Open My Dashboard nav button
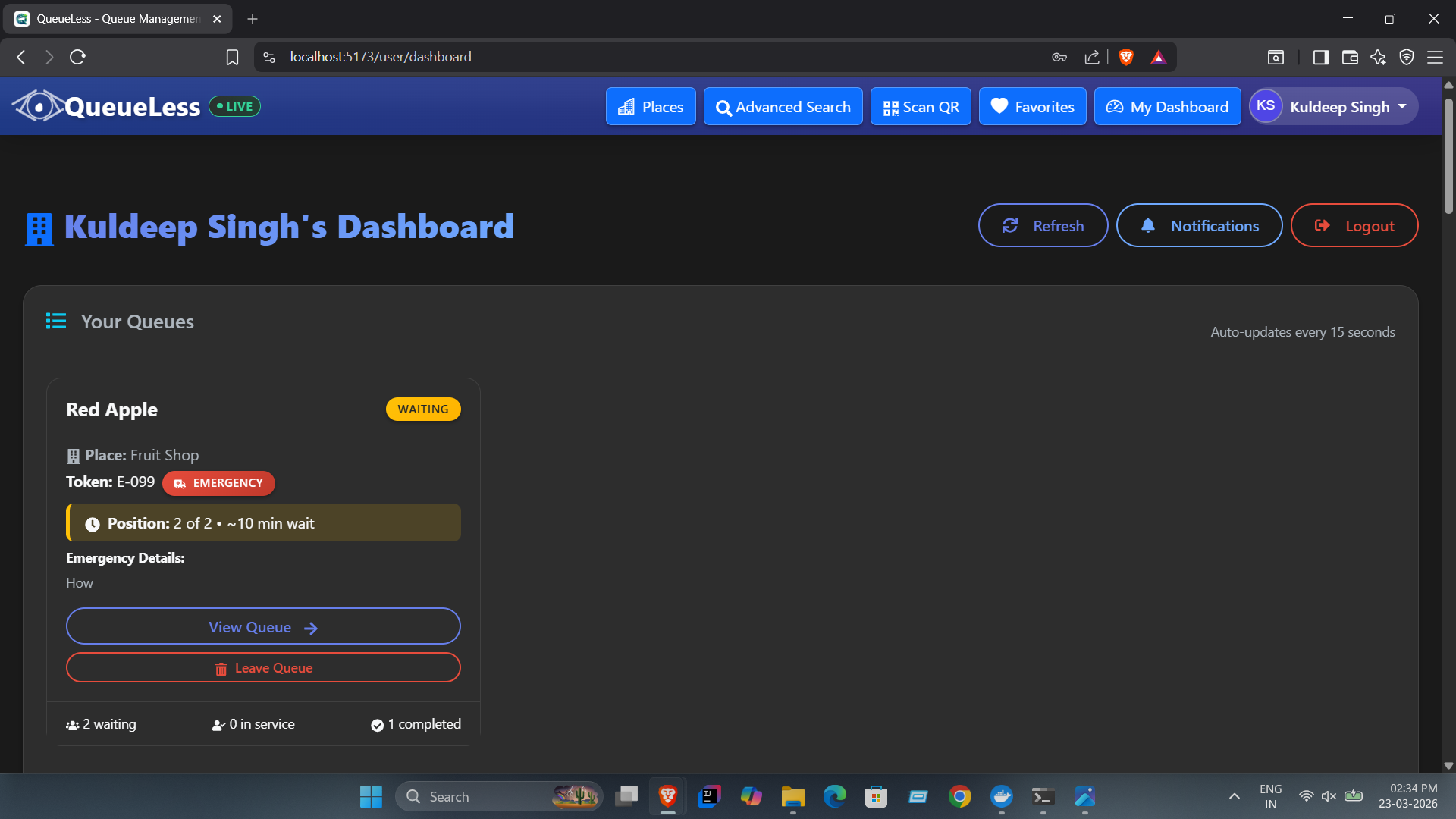Image resolution: width=1456 pixels, height=819 pixels. point(1167,107)
